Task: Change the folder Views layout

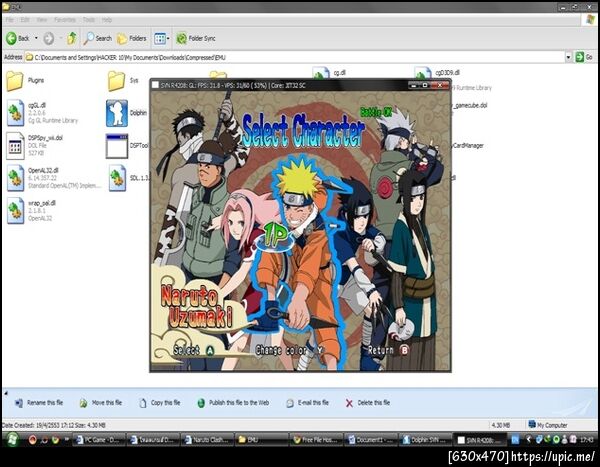Action: [x=160, y=38]
